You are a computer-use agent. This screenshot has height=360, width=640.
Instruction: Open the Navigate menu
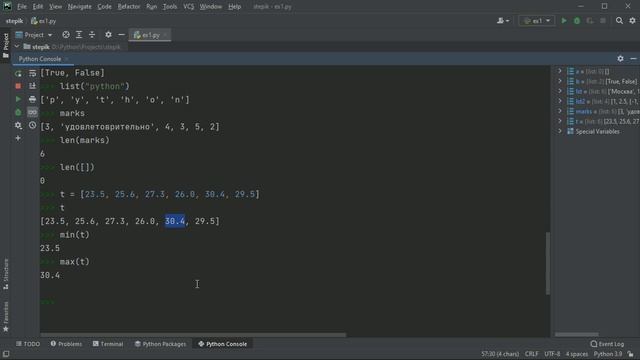coord(80,7)
